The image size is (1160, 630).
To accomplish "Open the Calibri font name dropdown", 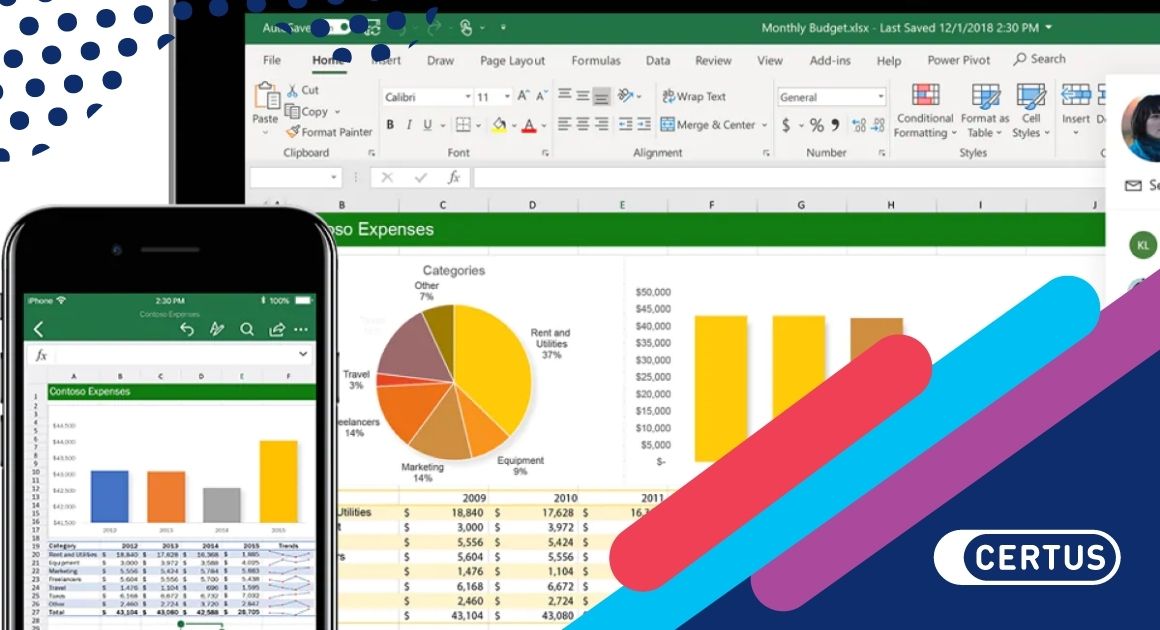I will [x=468, y=97].
